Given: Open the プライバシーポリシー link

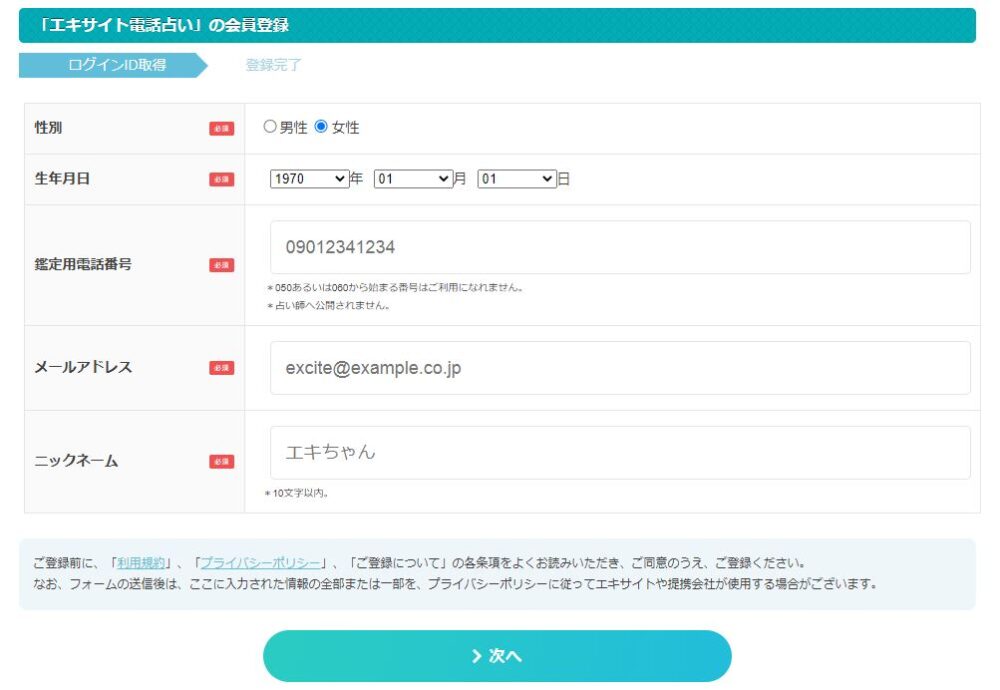Looking at the screenshot, I should click(x=260, y=563).
